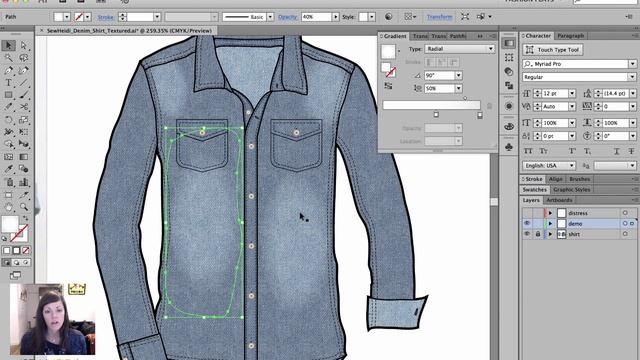Screen dimensions: 640x360
Task: Select the Rectangle tool
Action: pos(8,95)
